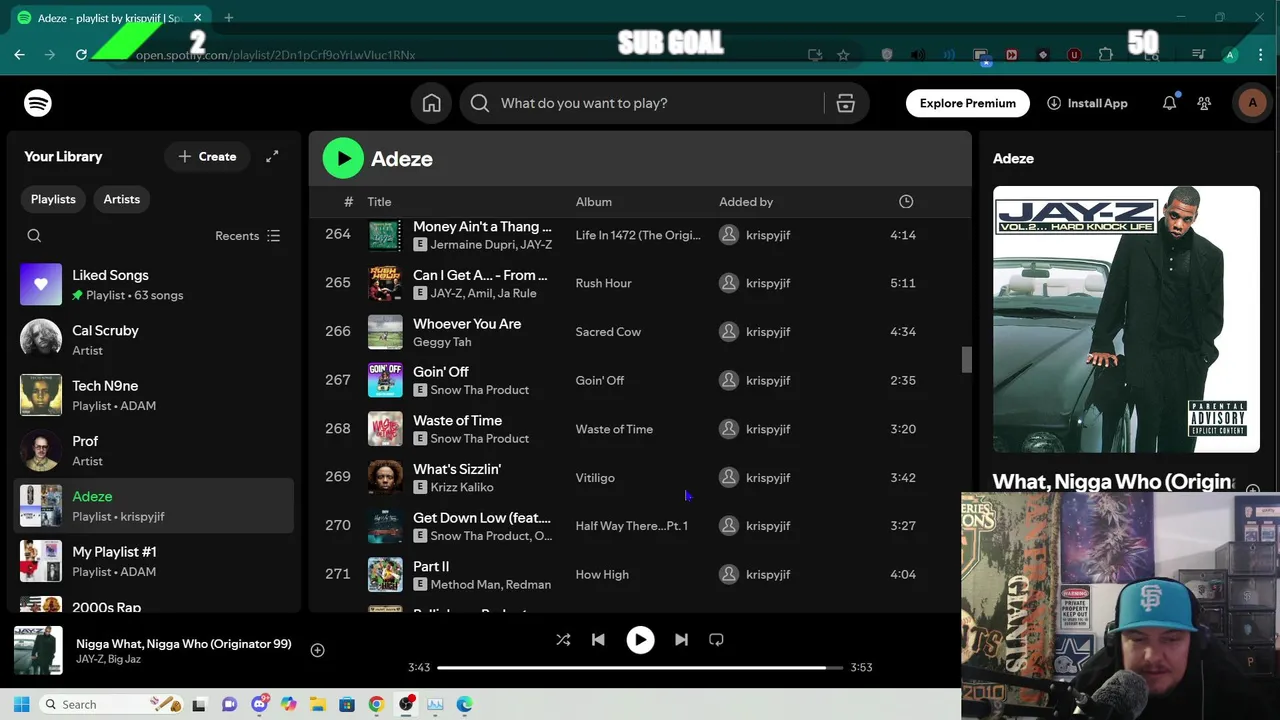The height and width of the screenshot is (720, 1280).
Task: Open the Friend Activity icon
Action: pos(1204,103)
